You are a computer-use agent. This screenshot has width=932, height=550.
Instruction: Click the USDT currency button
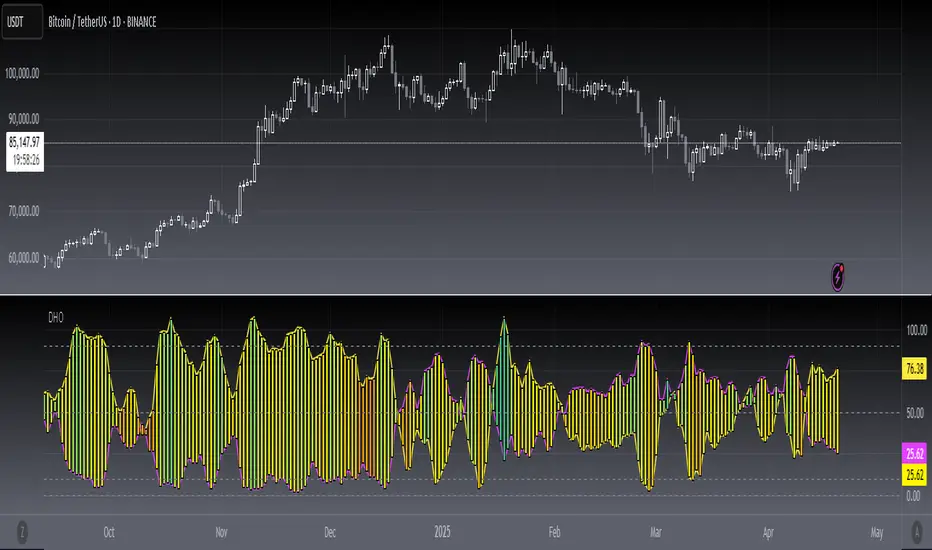click(22, 22)
